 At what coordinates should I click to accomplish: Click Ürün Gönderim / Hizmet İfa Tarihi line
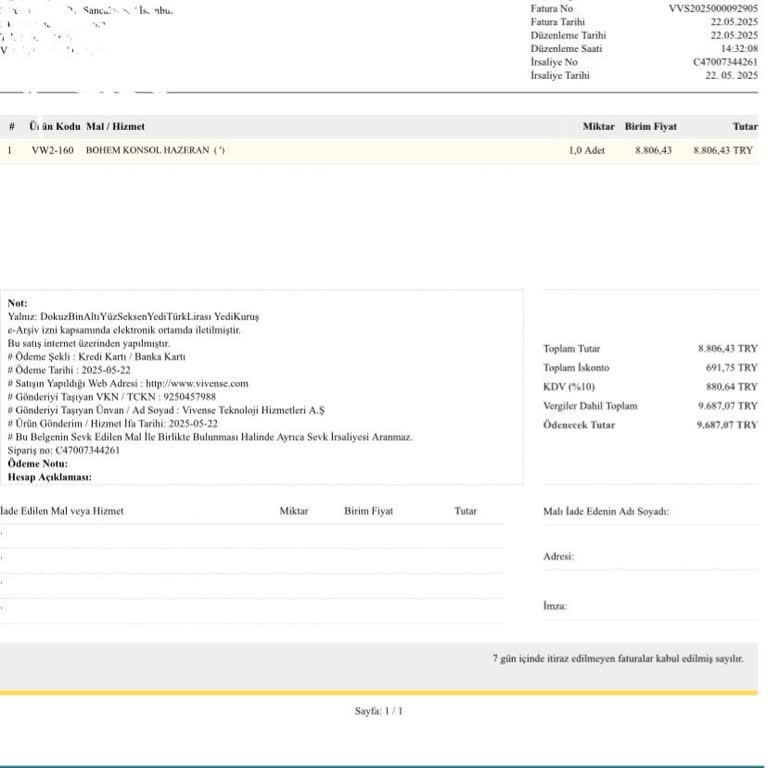[x=113, y=424]
